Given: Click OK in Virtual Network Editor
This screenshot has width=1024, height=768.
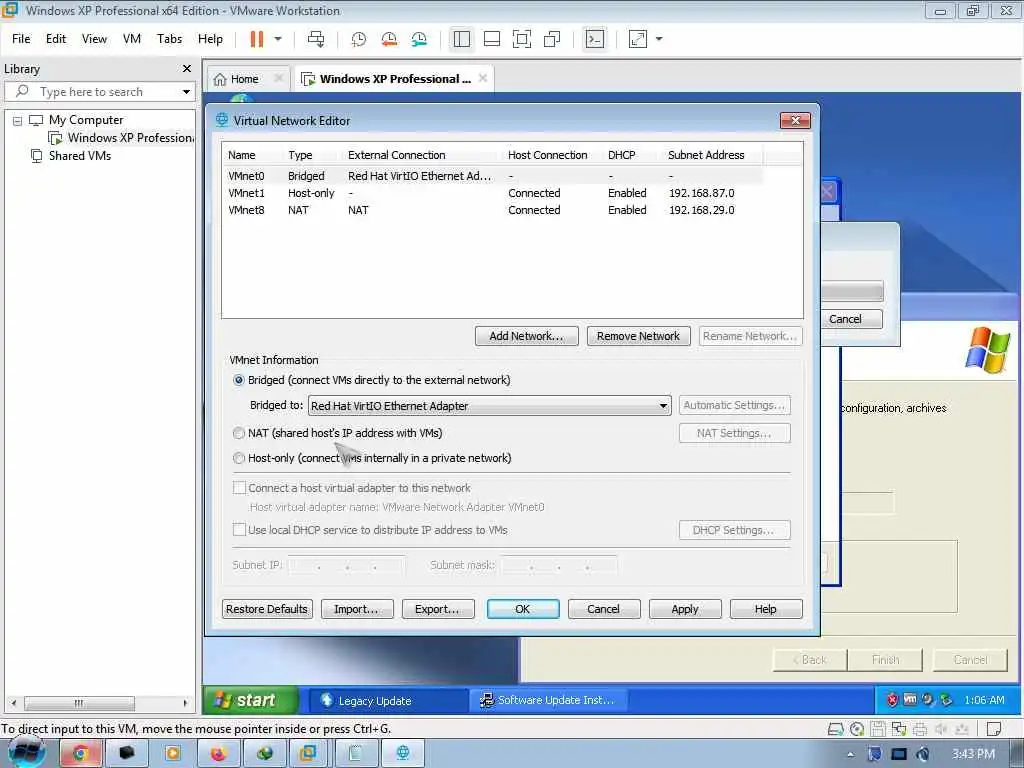Looking at the screenshot, I should click(x=522, y=609).
